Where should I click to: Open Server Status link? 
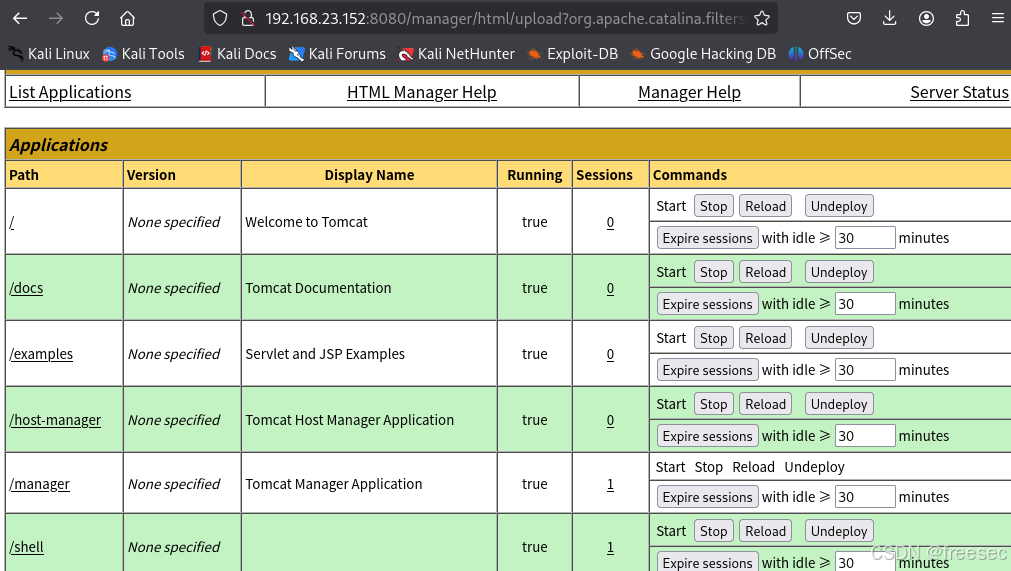(x=959, y=92)
